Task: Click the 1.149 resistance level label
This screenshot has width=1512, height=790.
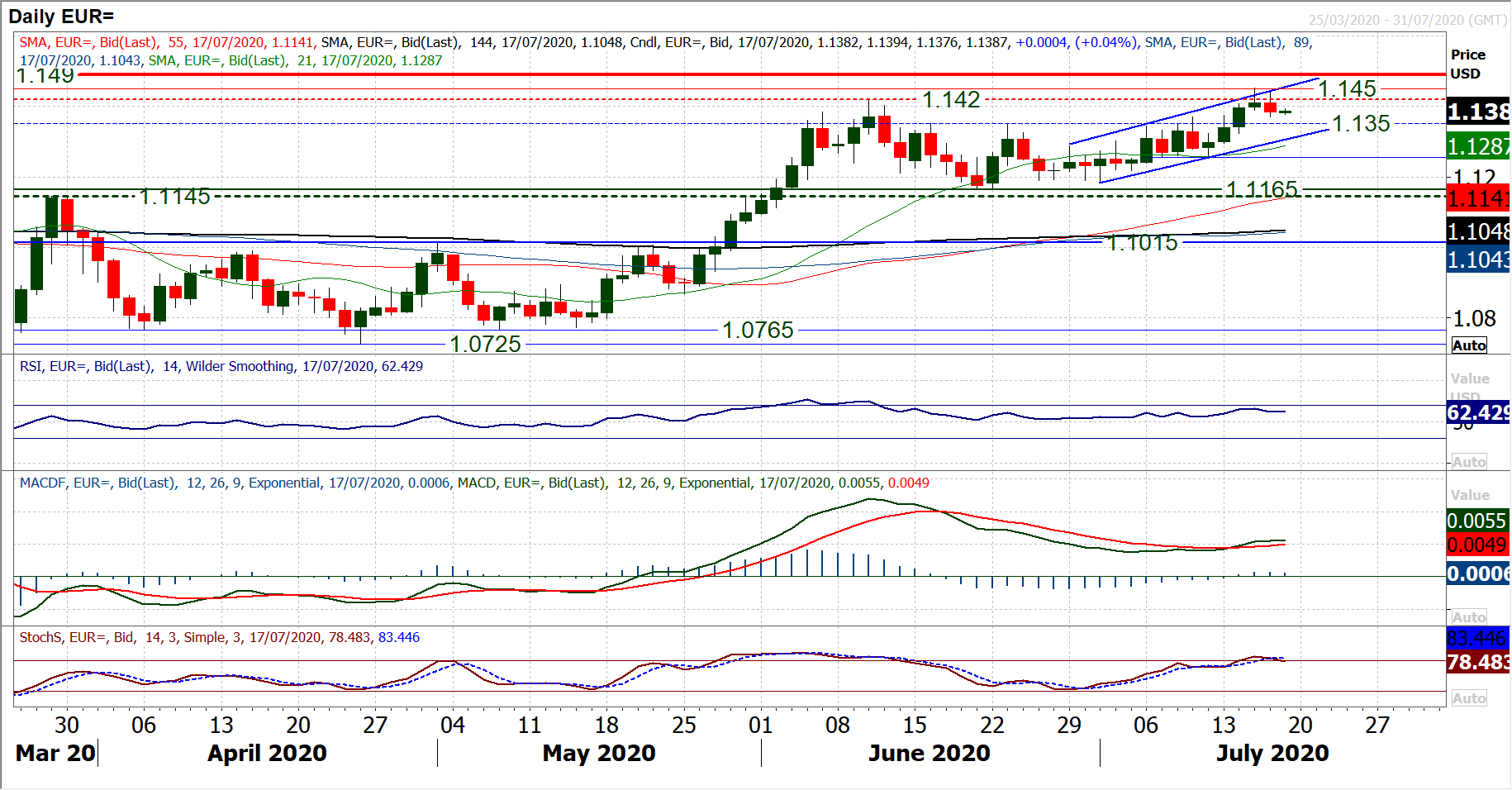Action: click(x=45, y=76)
